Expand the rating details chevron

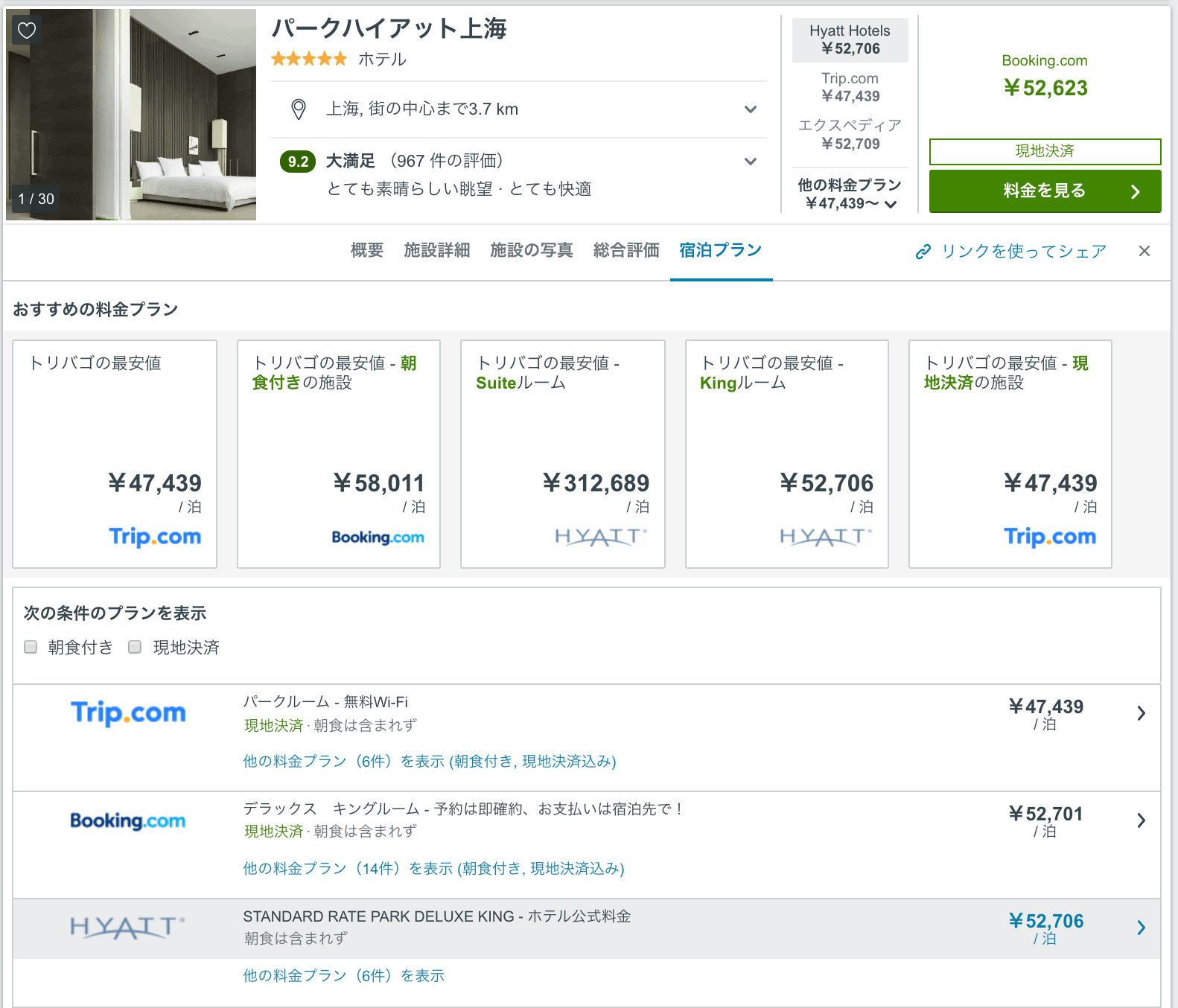pyautogui.click(x=751, y=162)
